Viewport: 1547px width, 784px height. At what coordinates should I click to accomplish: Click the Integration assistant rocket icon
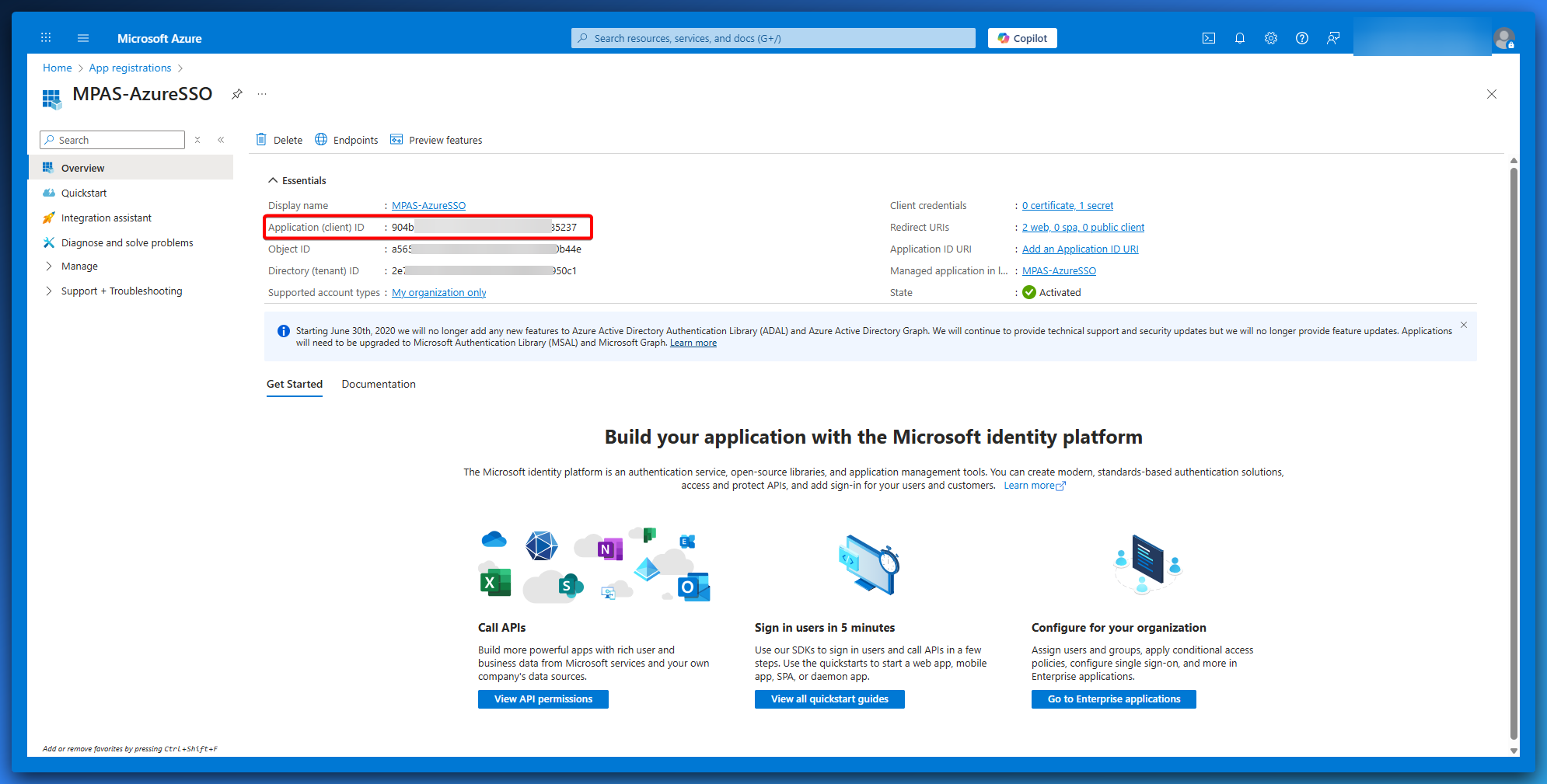48,218
